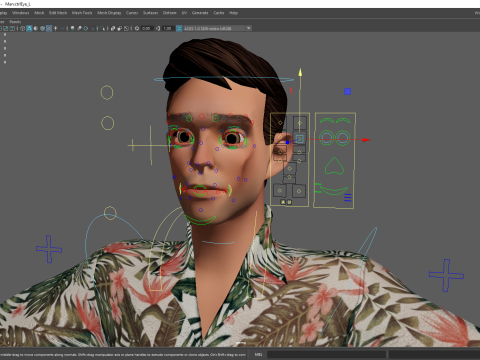
Task: Select the blue square control near face panel
Action: 347,91
